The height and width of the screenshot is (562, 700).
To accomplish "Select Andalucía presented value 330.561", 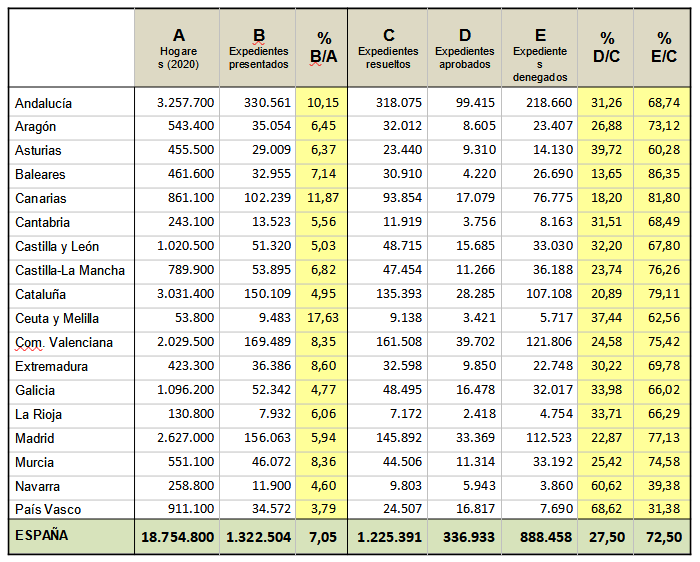I will tap(267, 103).
